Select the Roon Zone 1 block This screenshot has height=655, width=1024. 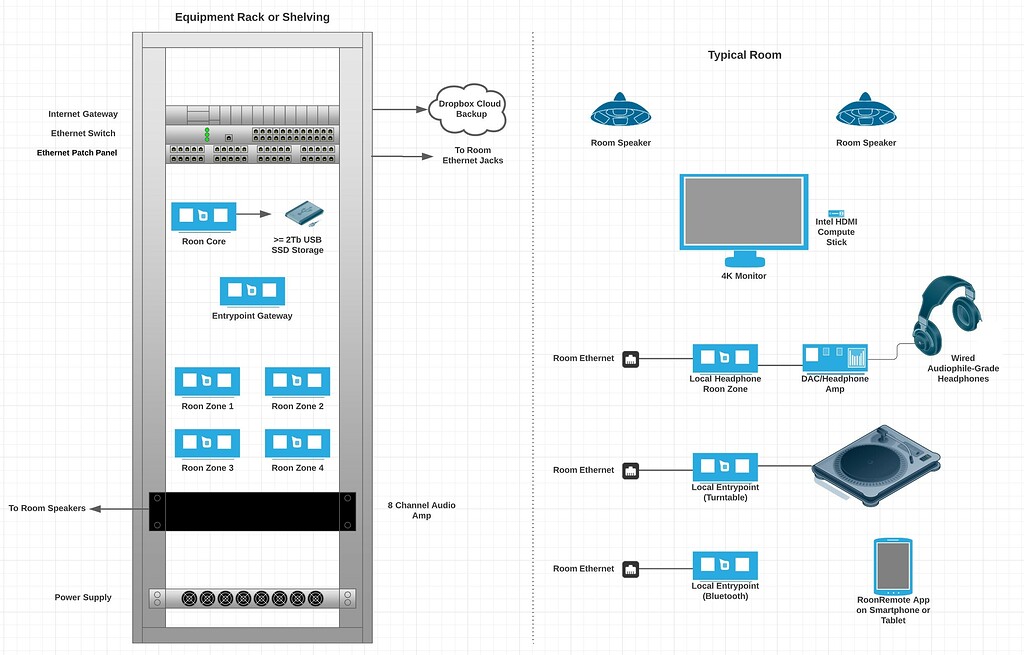(206, 381)
